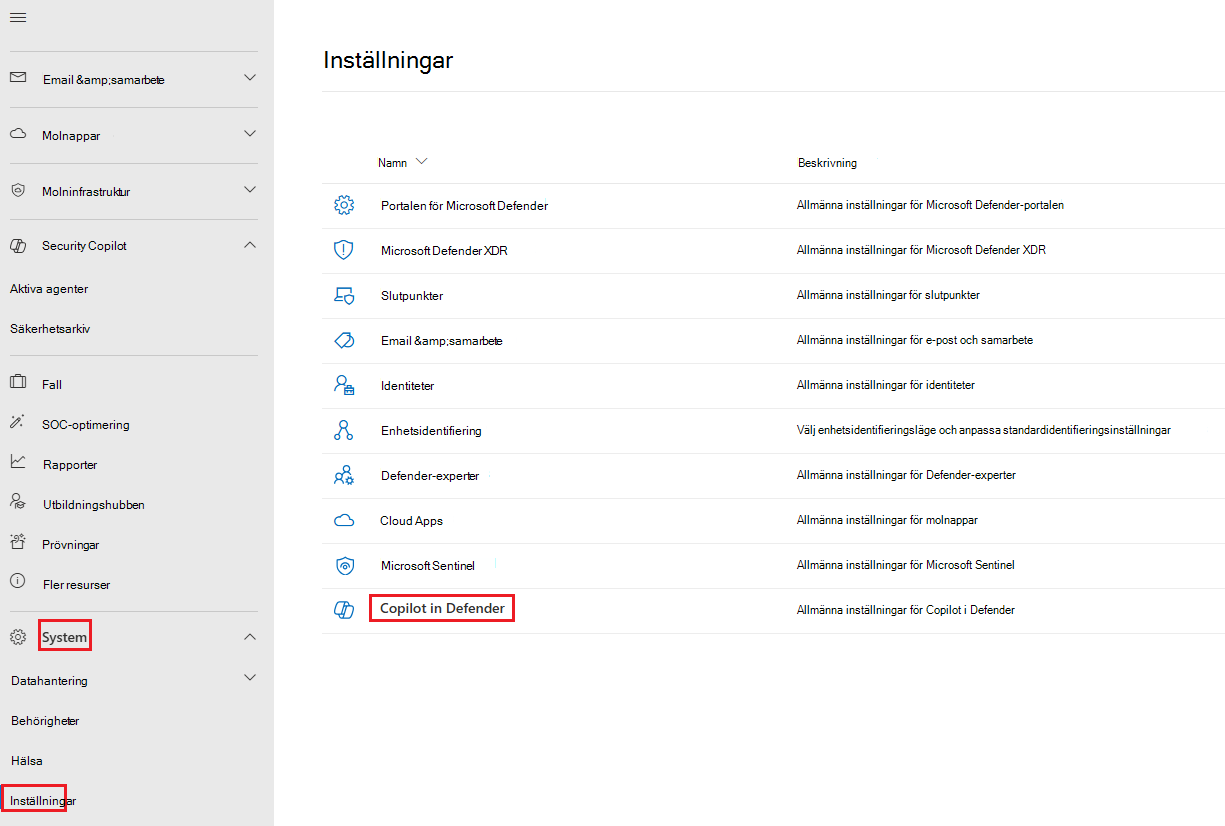1225x826 pixels.
Task: Select Inställningar in the sidebar
Action: tap(43, 801)
